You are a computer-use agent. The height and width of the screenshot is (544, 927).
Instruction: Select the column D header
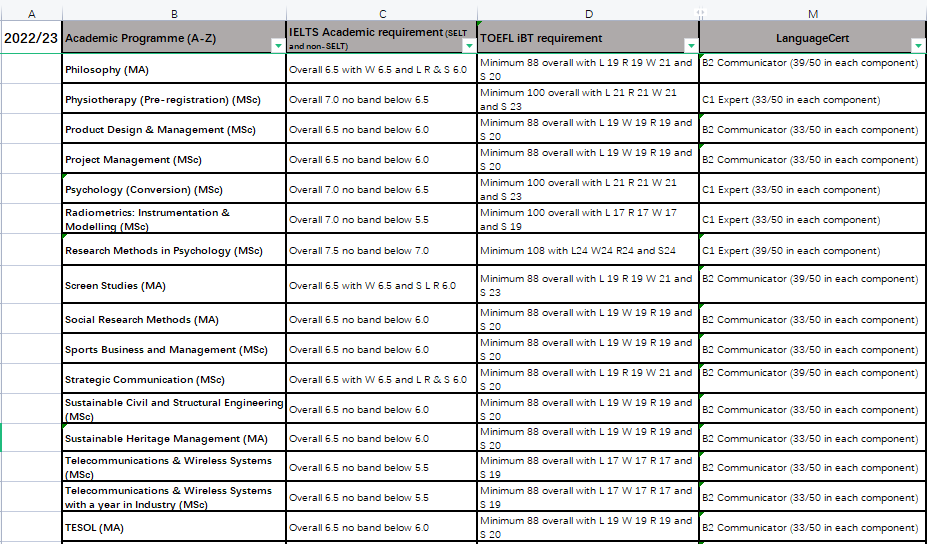point(588,13)
